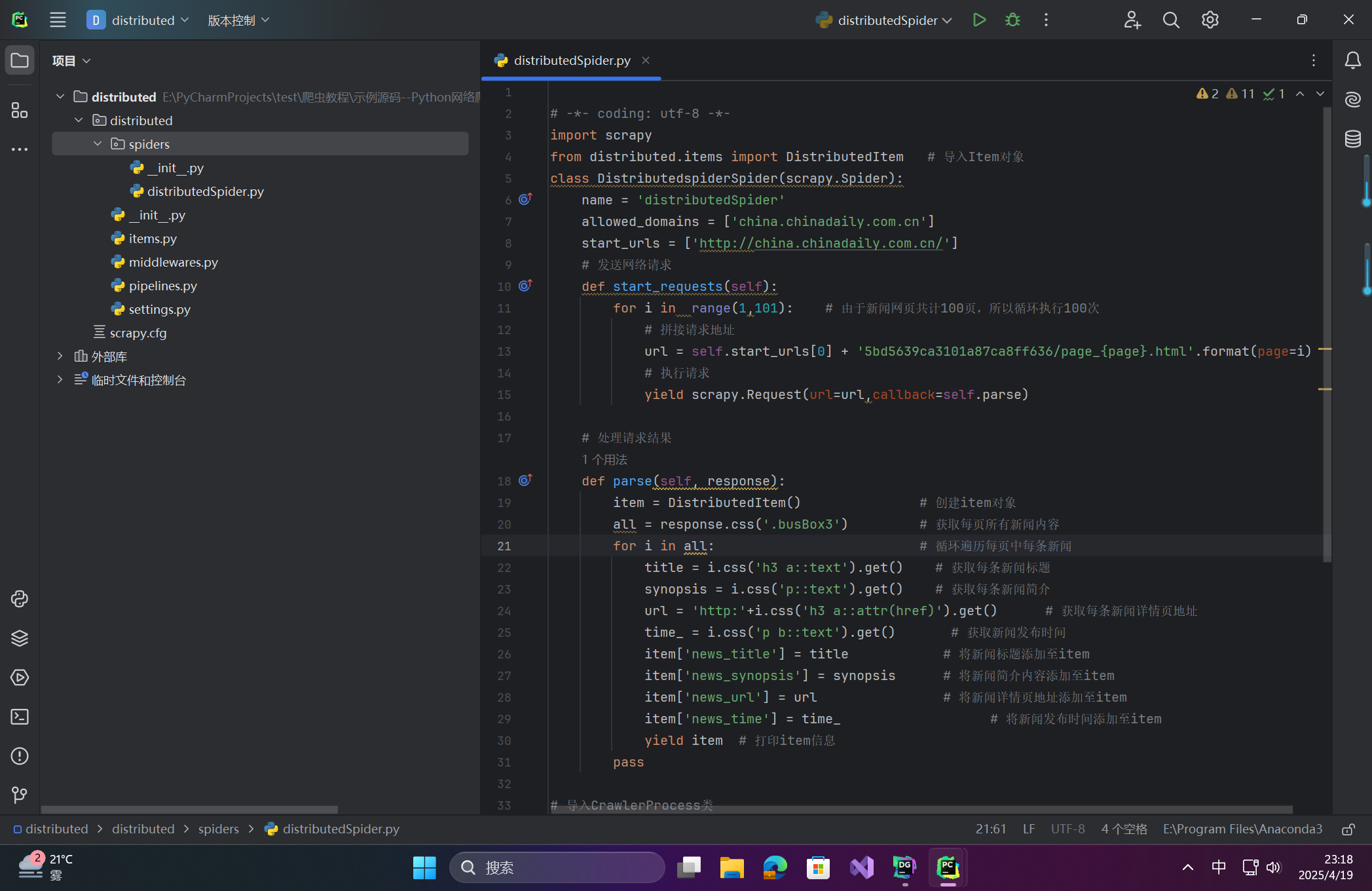
Task: Expand the 外部库 node
Action: [60, 356]
